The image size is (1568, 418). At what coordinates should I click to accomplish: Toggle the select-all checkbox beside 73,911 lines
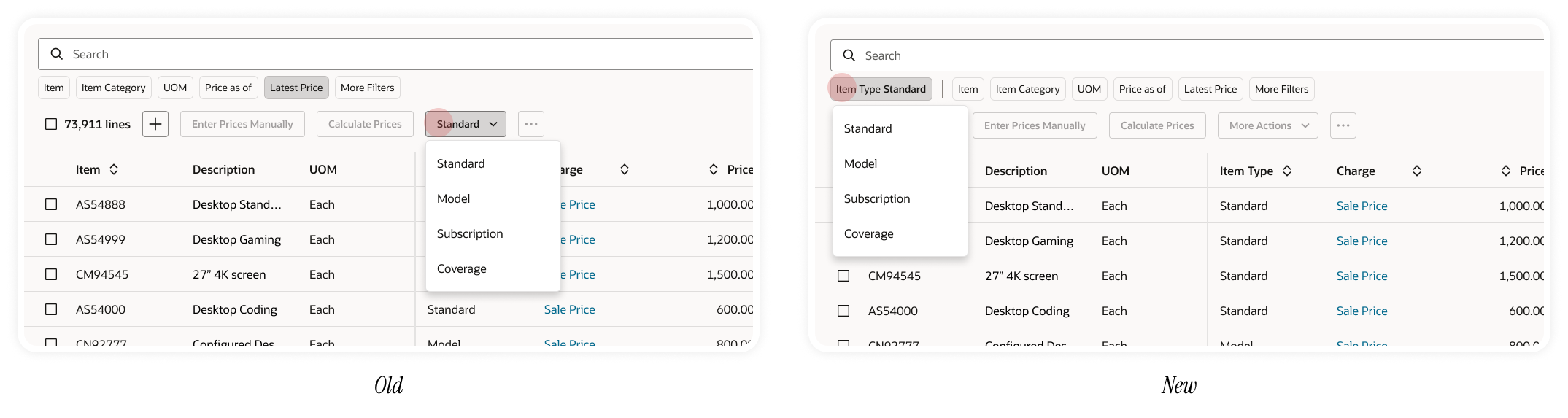[51, 124]
